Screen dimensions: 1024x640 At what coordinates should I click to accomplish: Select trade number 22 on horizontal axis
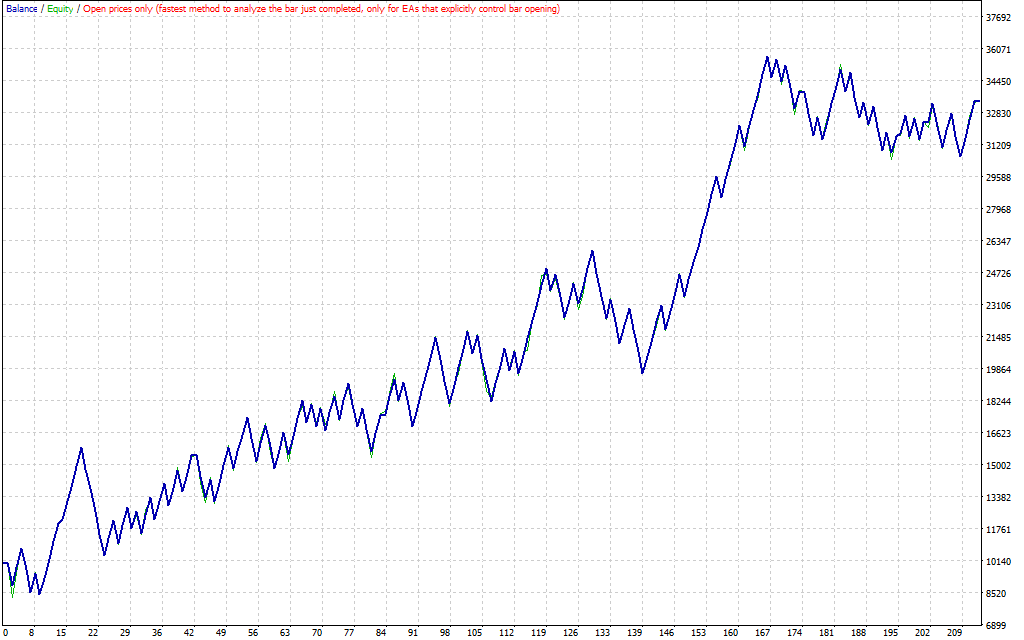coord(93,633)
